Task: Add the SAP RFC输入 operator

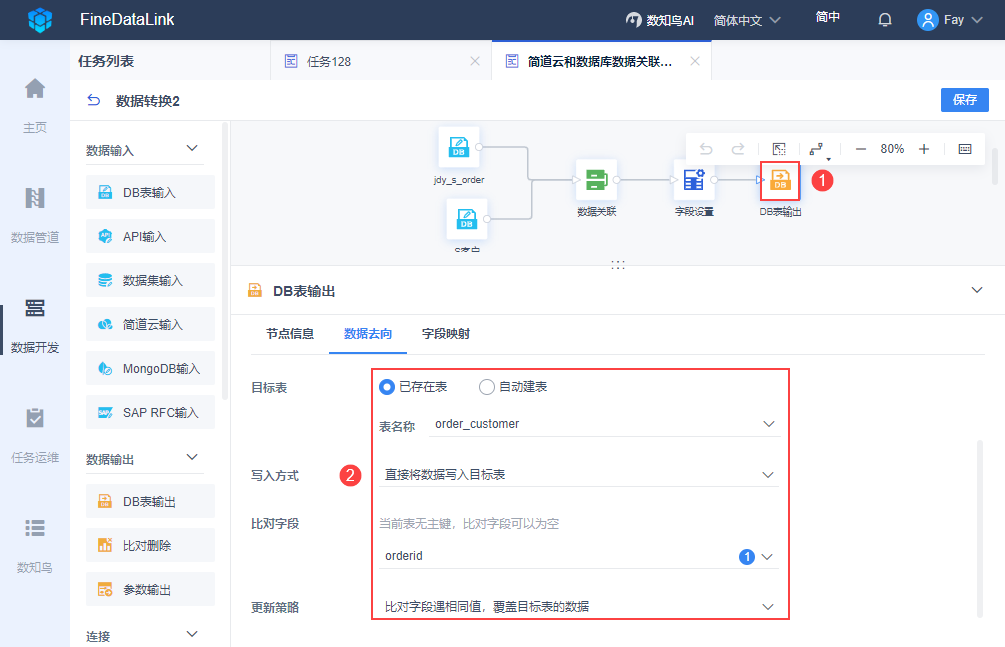Action: [x=150, y=412]
